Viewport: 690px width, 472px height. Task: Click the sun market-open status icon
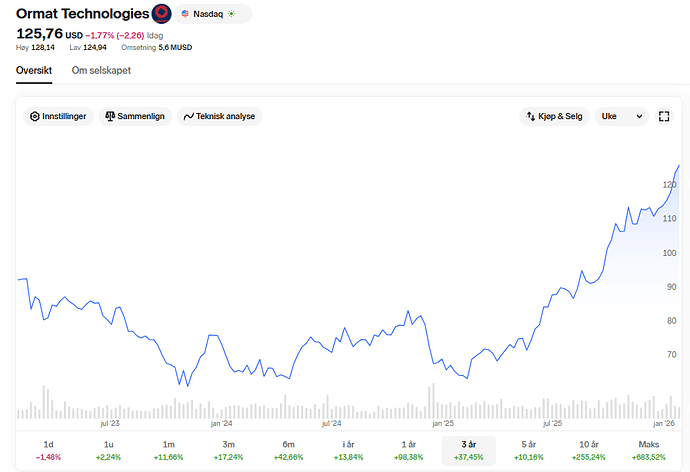[233, 14]
